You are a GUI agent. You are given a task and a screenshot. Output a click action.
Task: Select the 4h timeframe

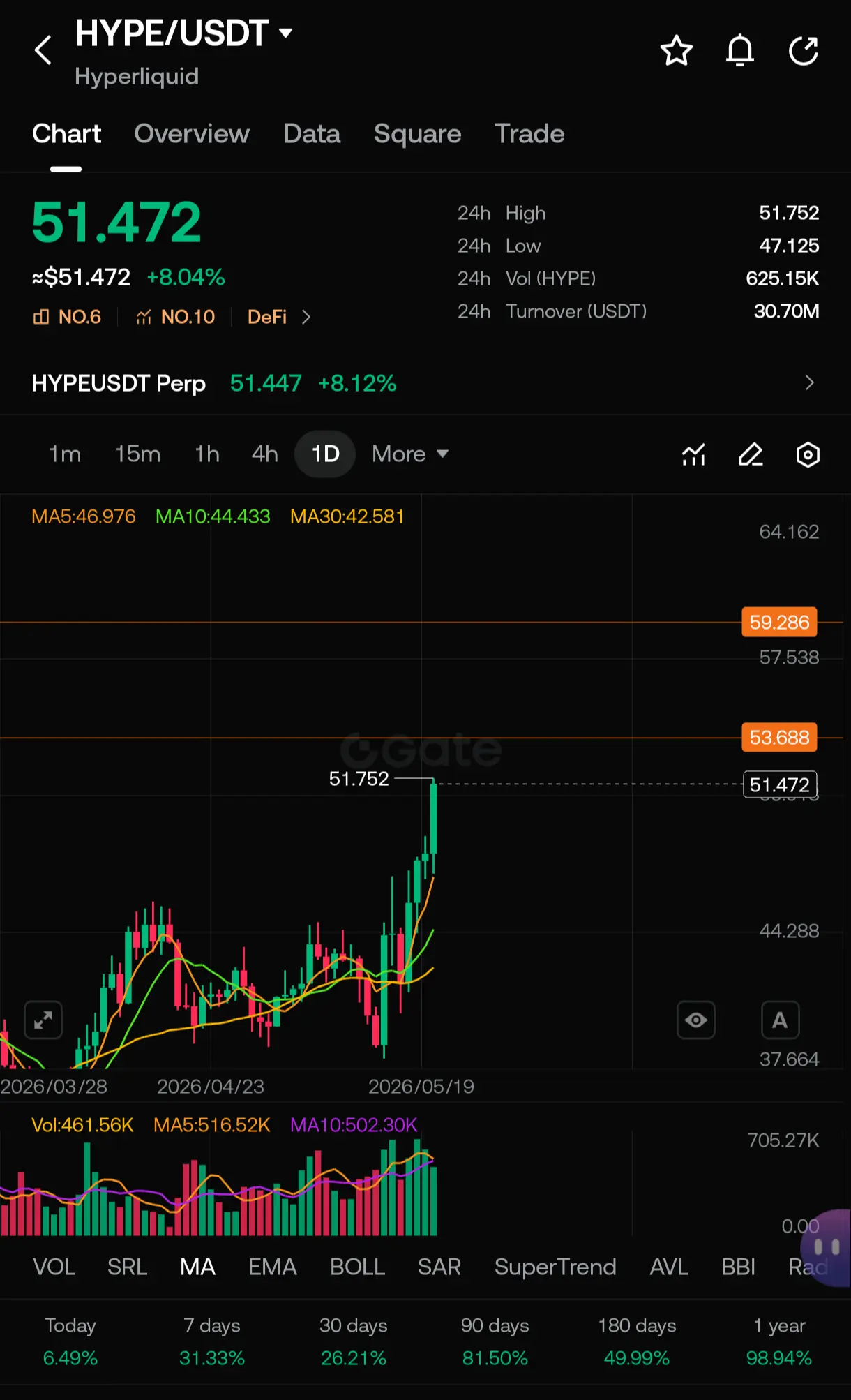click(x=264, y=454)
